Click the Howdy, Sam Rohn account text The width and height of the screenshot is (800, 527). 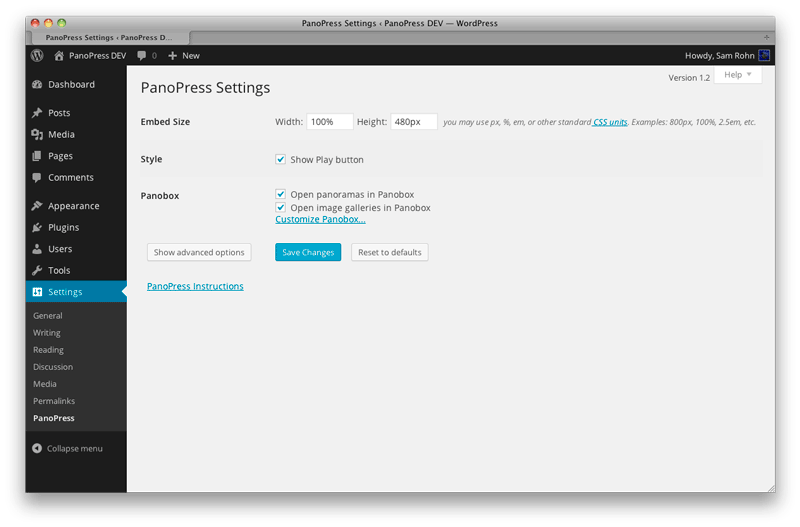point(719,56)
